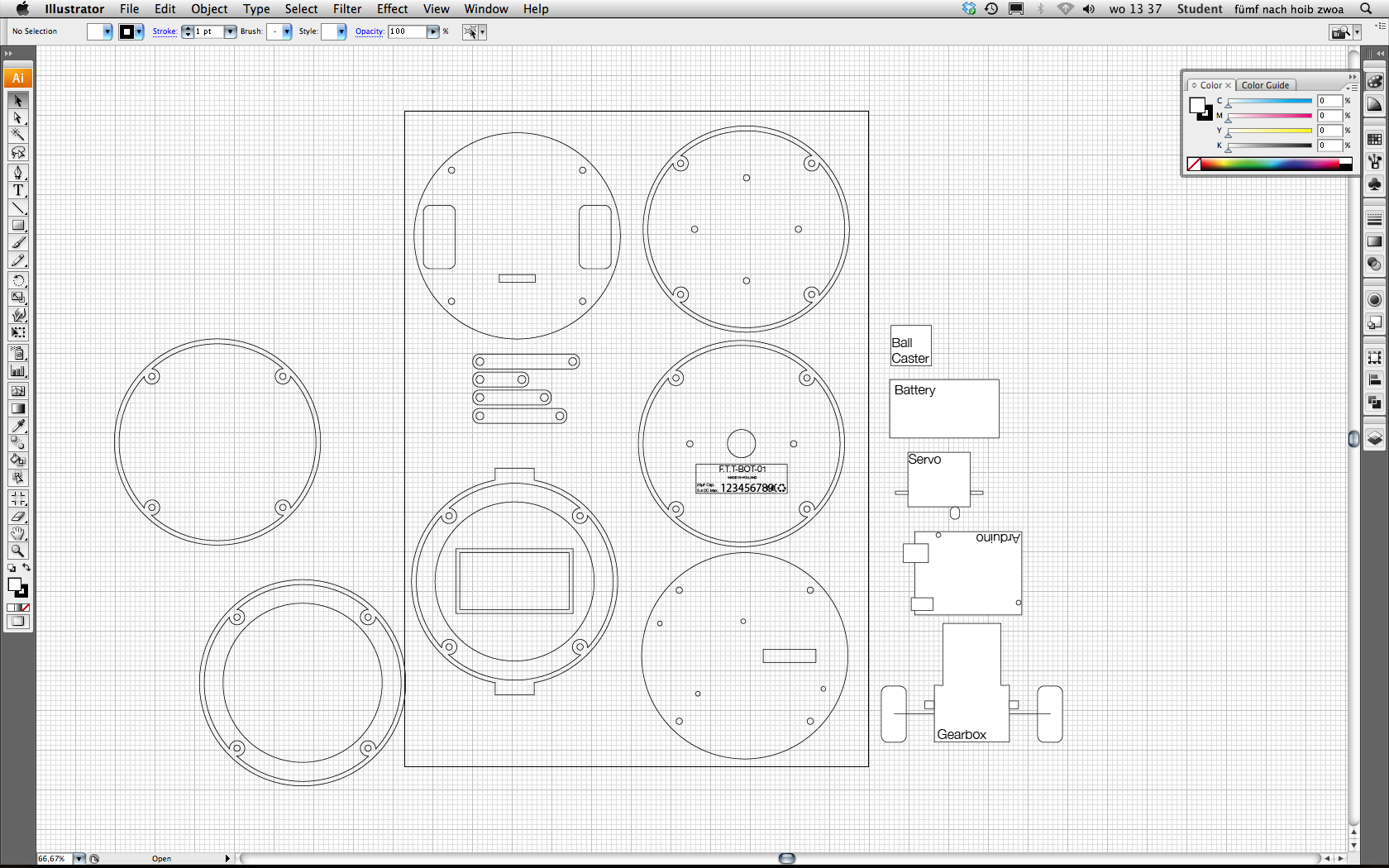
Task: Swap fill and stroke colors in toolbox
Action: 26,568
